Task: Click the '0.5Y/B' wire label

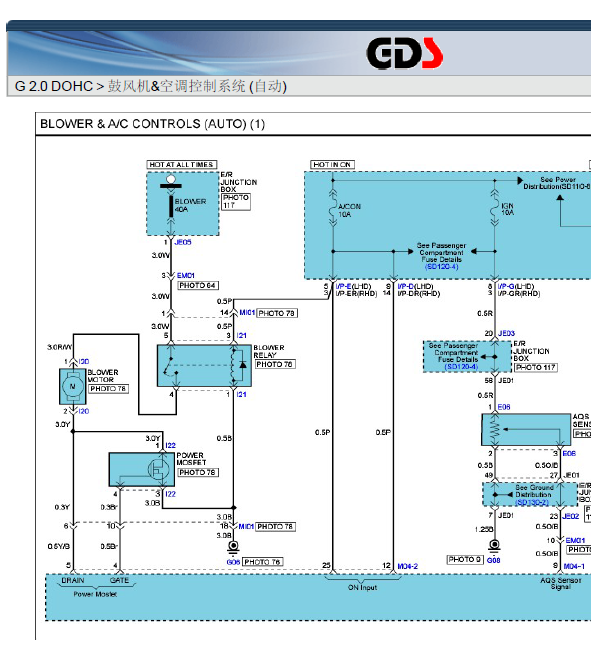Action: tap(59, 546)
